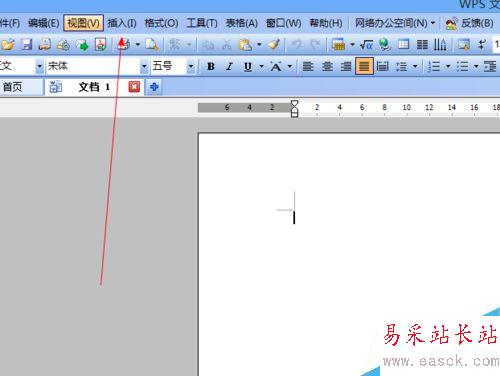Screen dimensions: 500x376
Task: Open the 网络办公空间(N) menu
Action: [395, 23]
